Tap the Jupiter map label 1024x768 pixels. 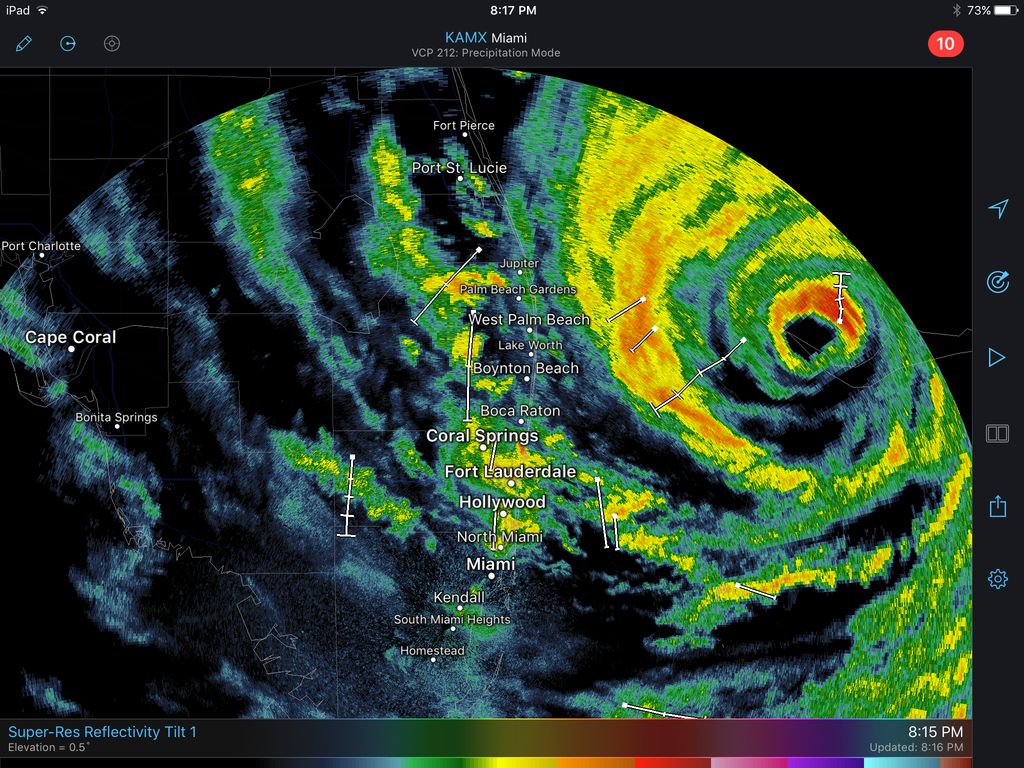[x=519, y=263]
